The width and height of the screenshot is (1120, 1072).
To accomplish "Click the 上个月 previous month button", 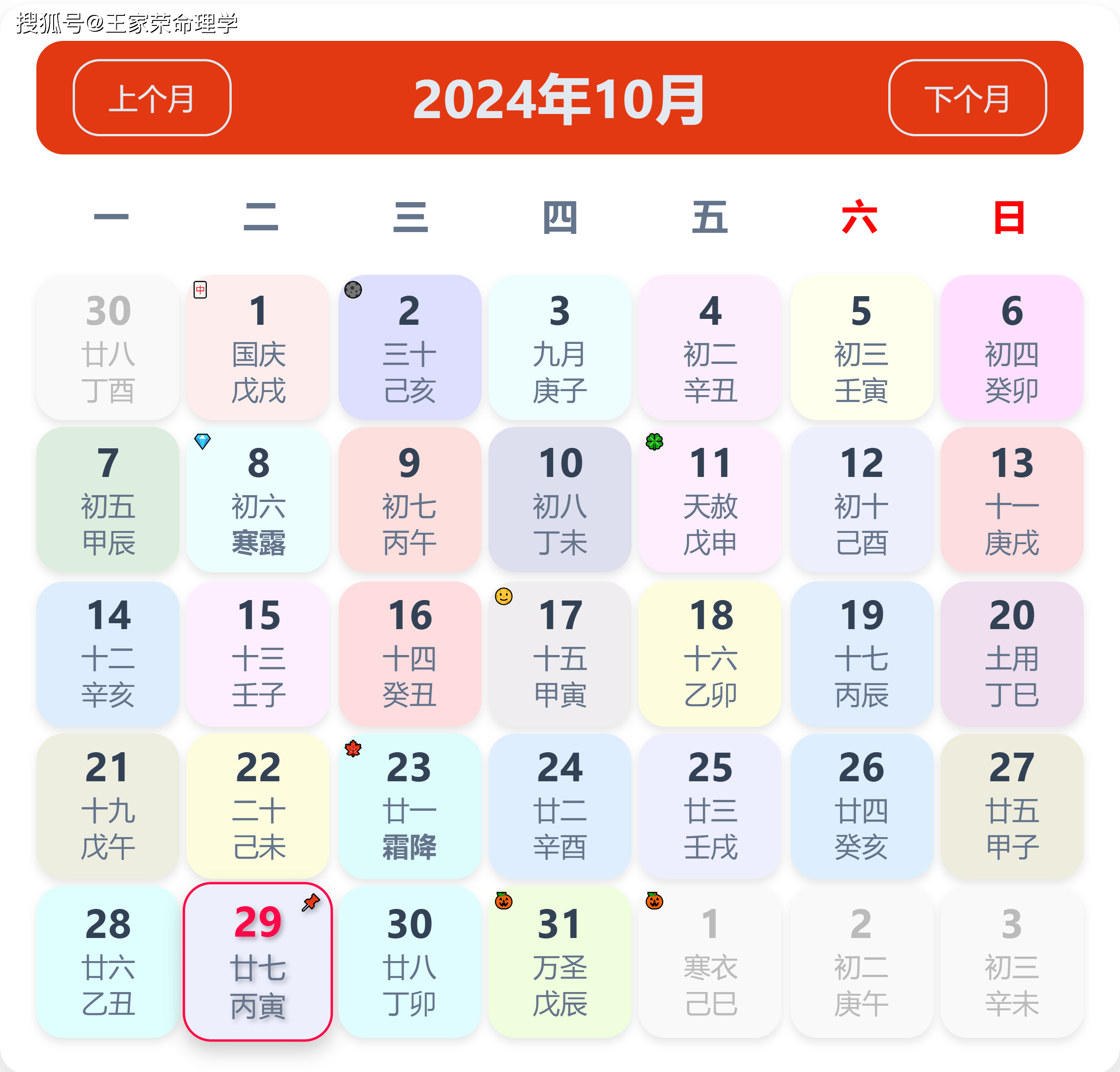I will click(x=152, y=98).
